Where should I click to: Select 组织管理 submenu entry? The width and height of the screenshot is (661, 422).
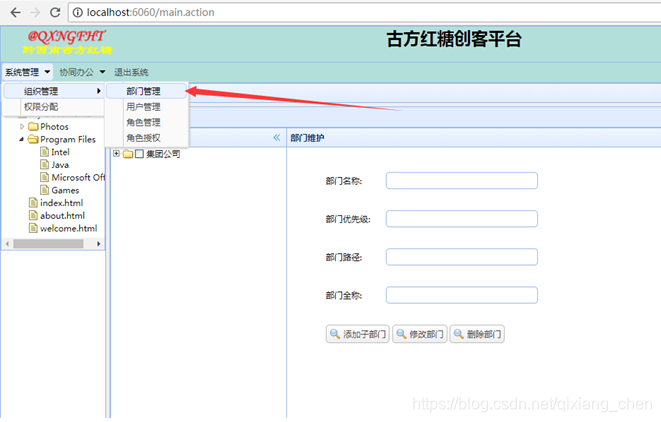(x=53, y=91)
